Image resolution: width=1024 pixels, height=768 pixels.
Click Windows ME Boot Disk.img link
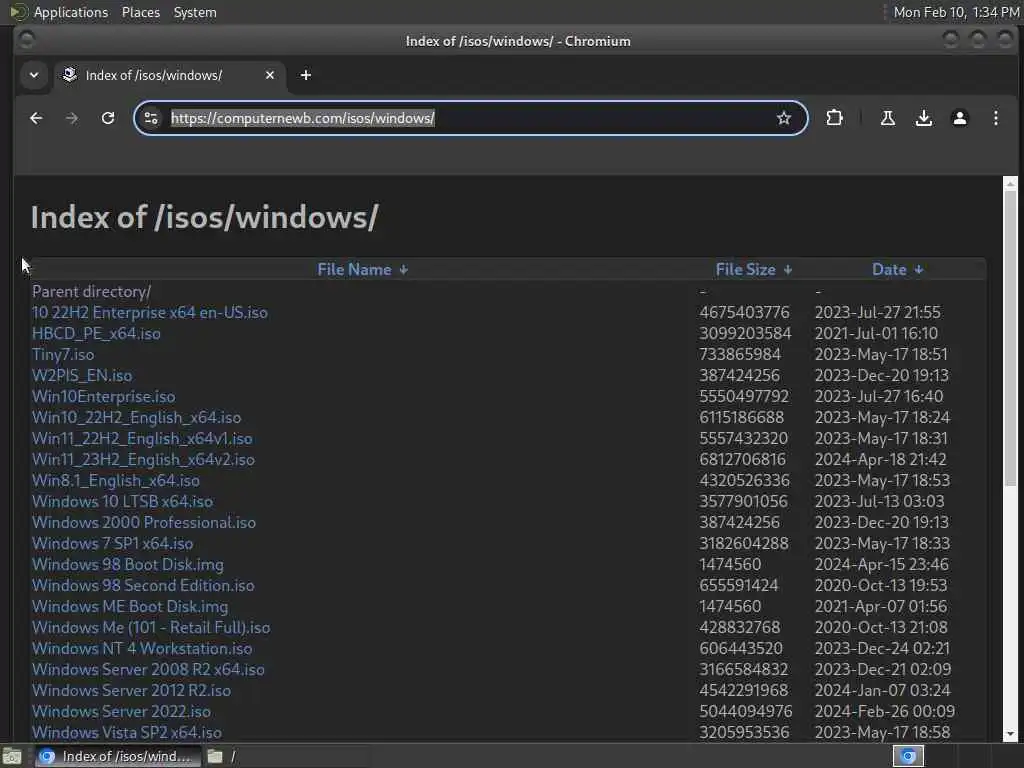click(130, 606)
